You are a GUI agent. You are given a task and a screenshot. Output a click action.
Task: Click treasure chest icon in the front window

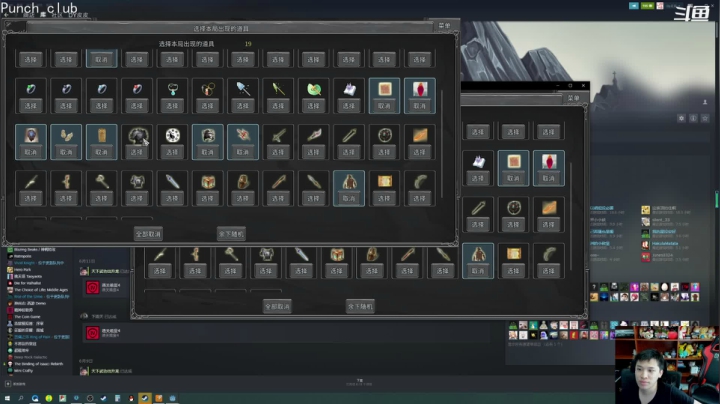208,182
